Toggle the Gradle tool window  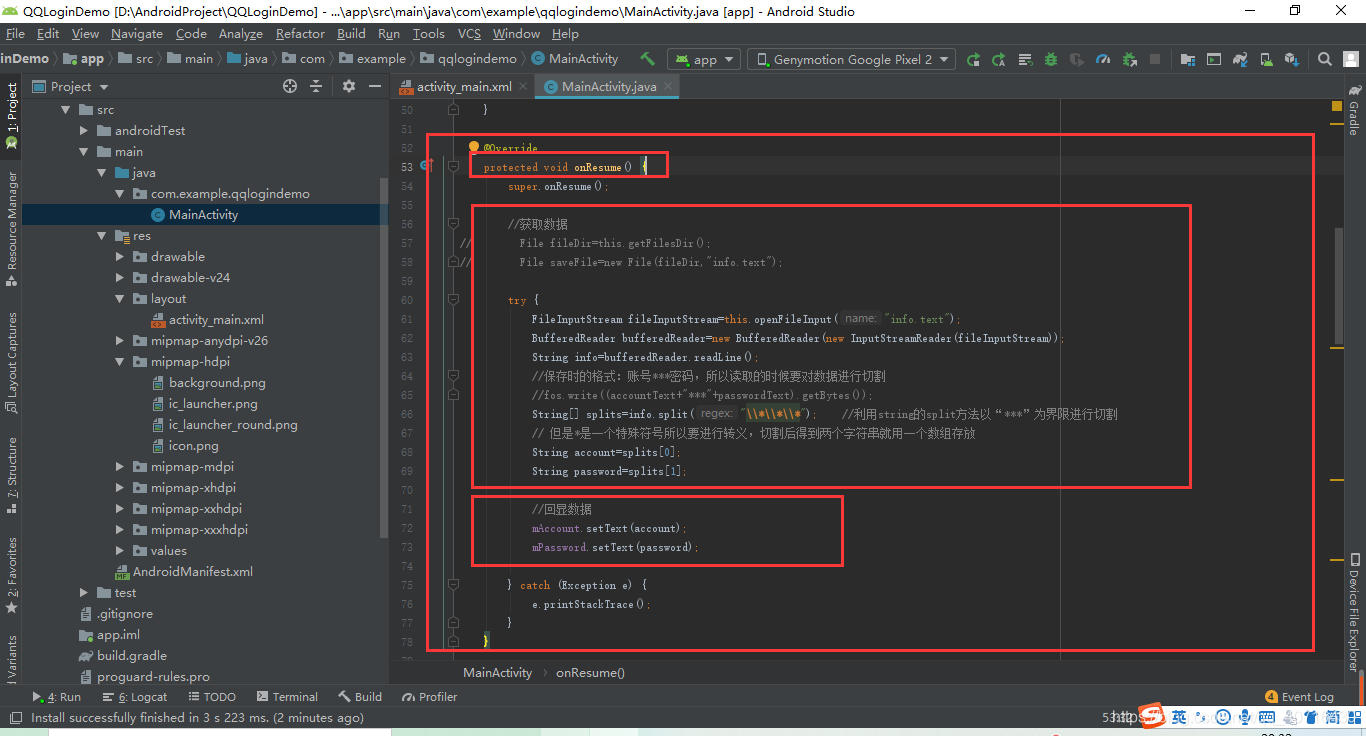coord(1354,110)
